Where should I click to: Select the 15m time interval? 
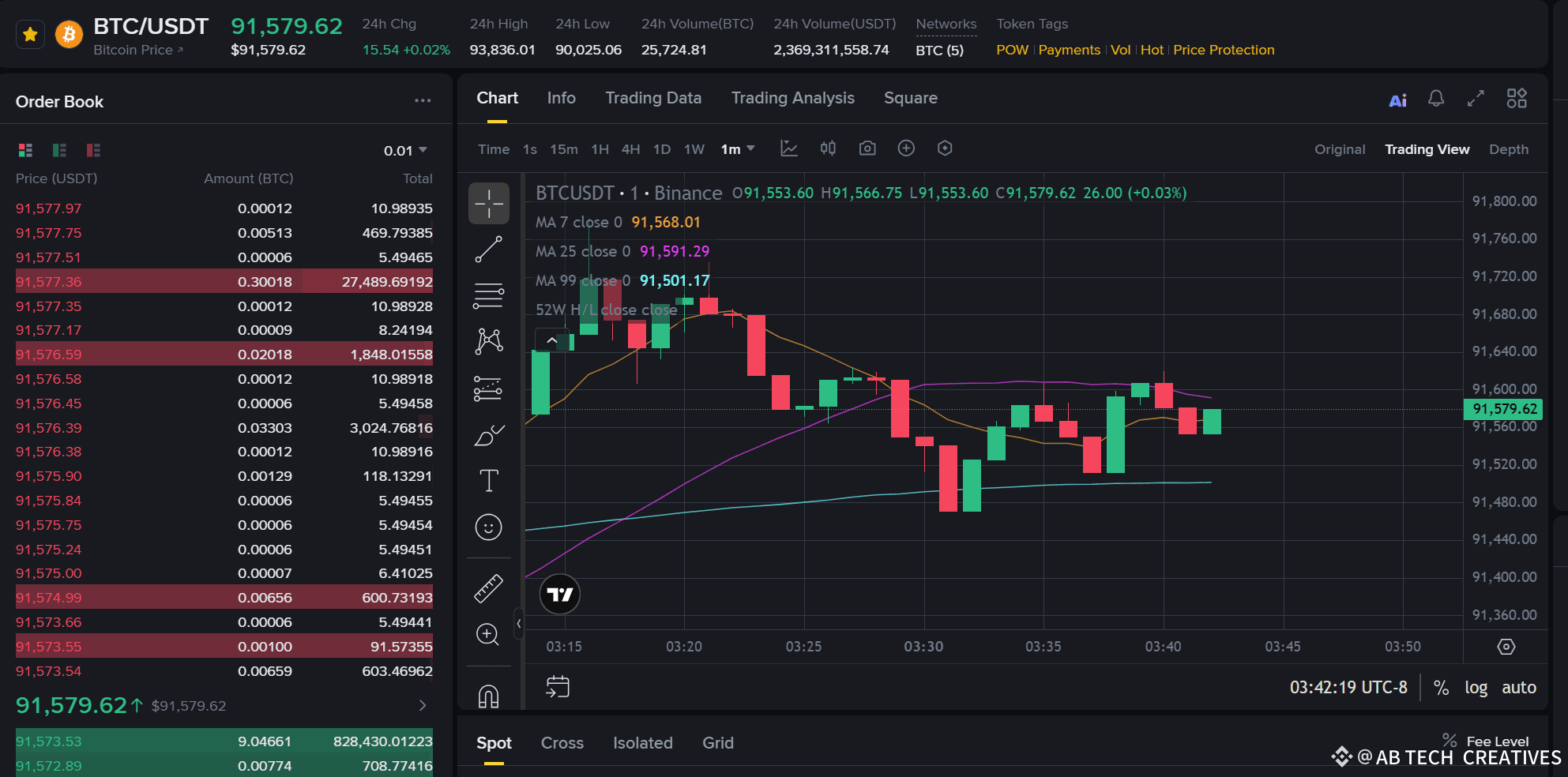pyautogui.click(x=564, y=149)
